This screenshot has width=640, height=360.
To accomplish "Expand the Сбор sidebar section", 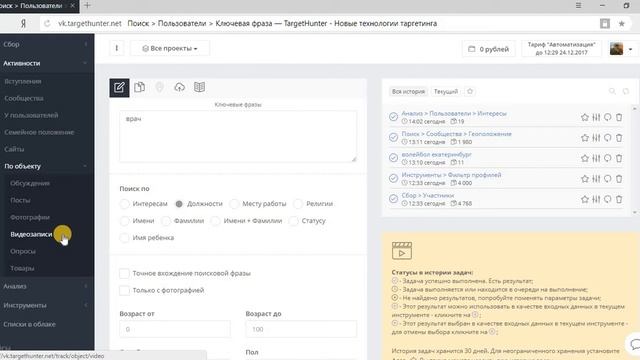I will pos(47,44).
